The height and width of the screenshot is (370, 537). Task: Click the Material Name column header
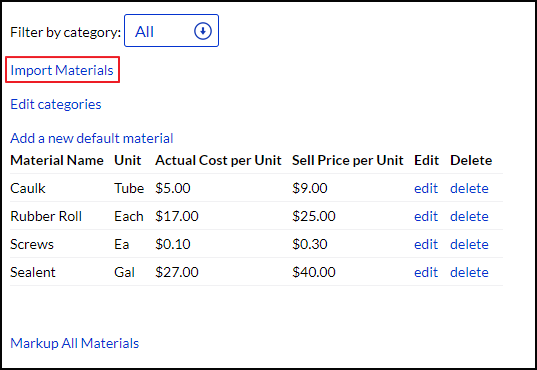click(x=57, y=160)
